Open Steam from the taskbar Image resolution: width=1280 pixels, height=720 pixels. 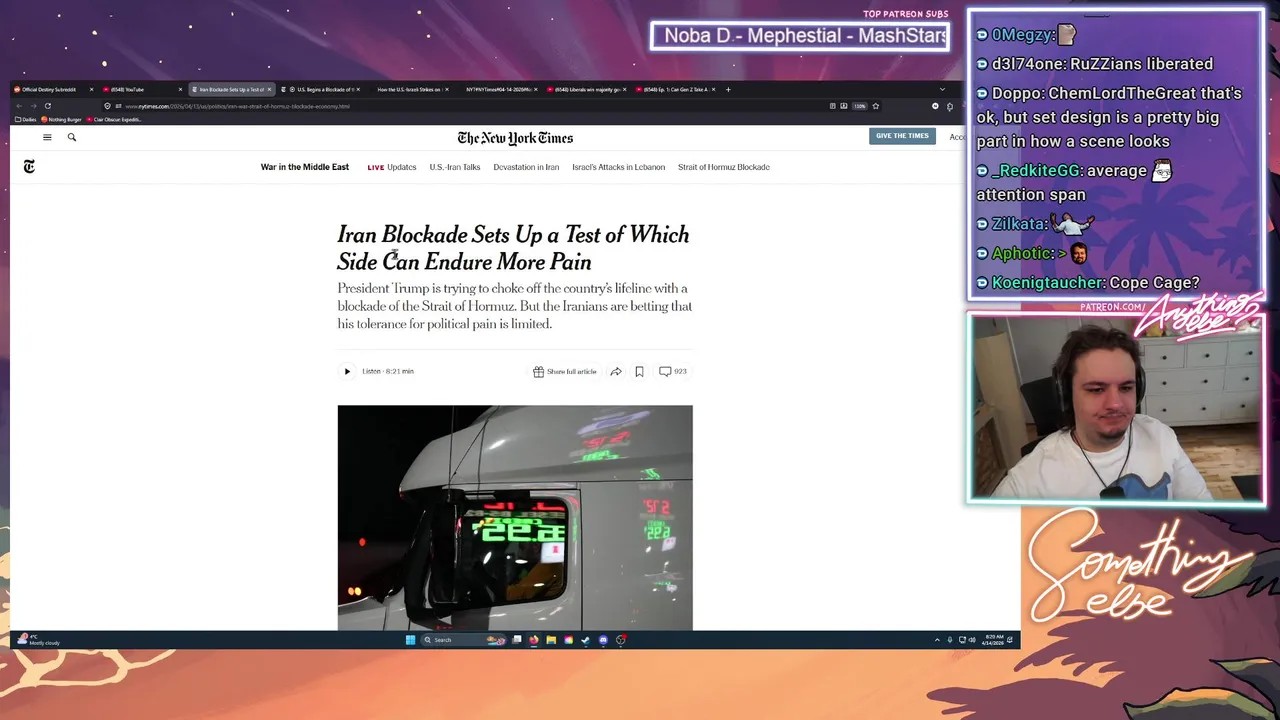tap(585, 640)
